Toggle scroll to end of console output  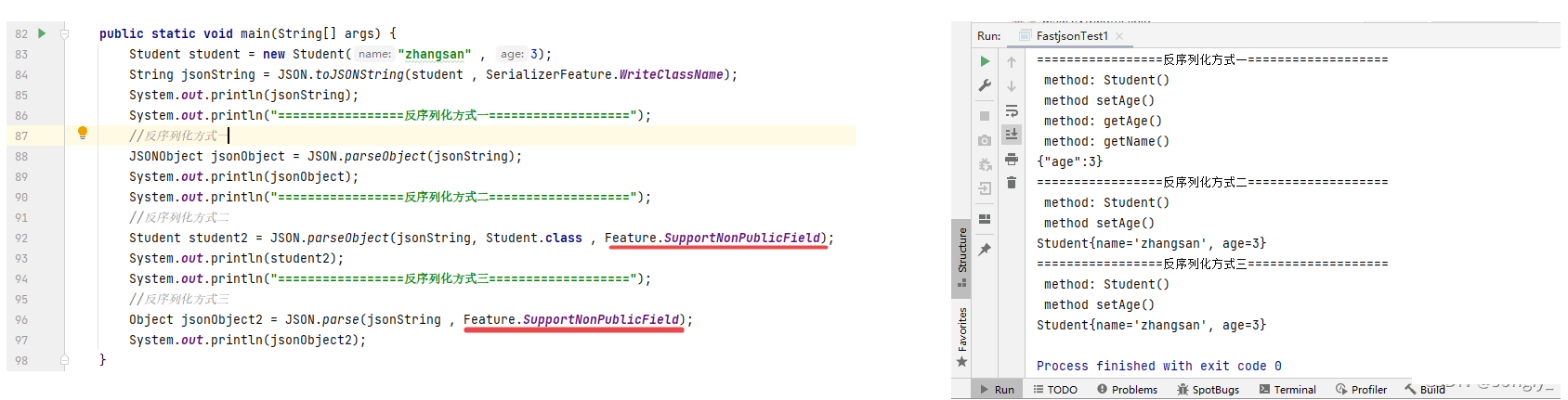point(1012,135)
